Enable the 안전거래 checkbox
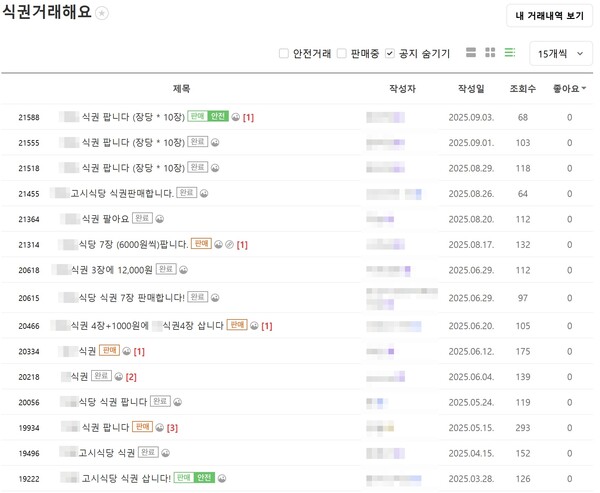 click(284, 53)
